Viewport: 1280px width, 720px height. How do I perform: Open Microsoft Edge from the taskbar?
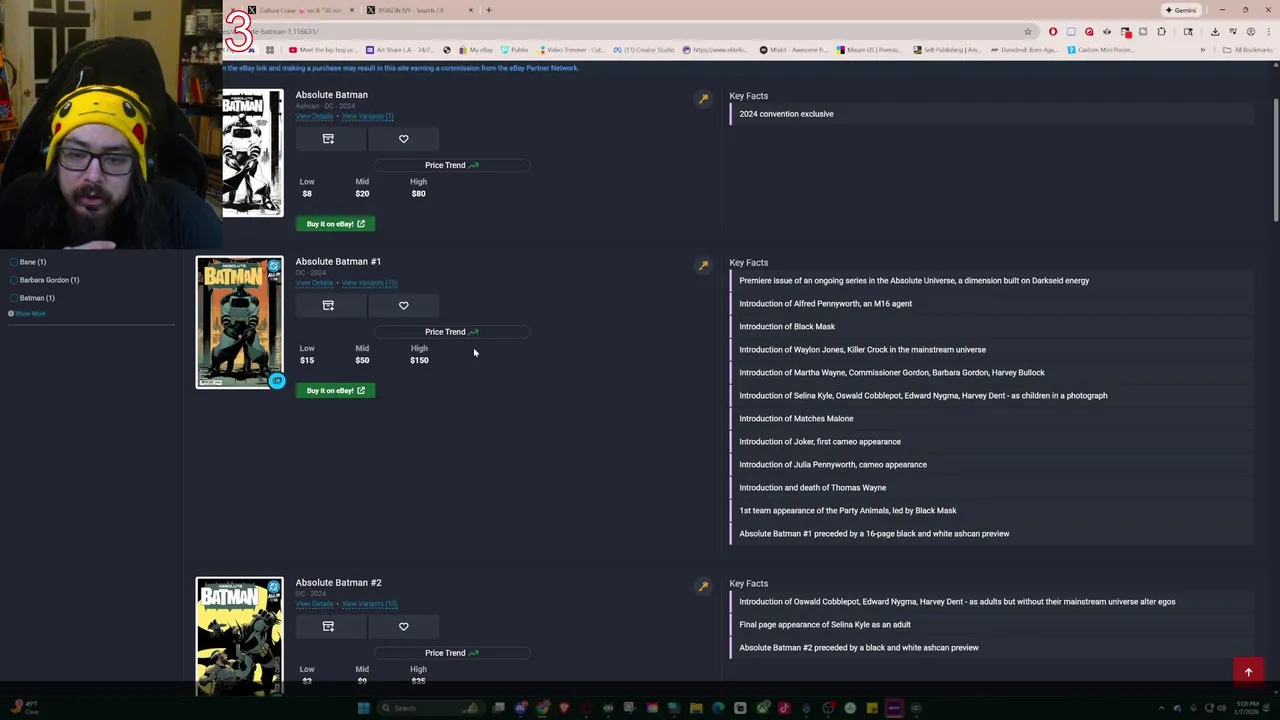(718, 708)
